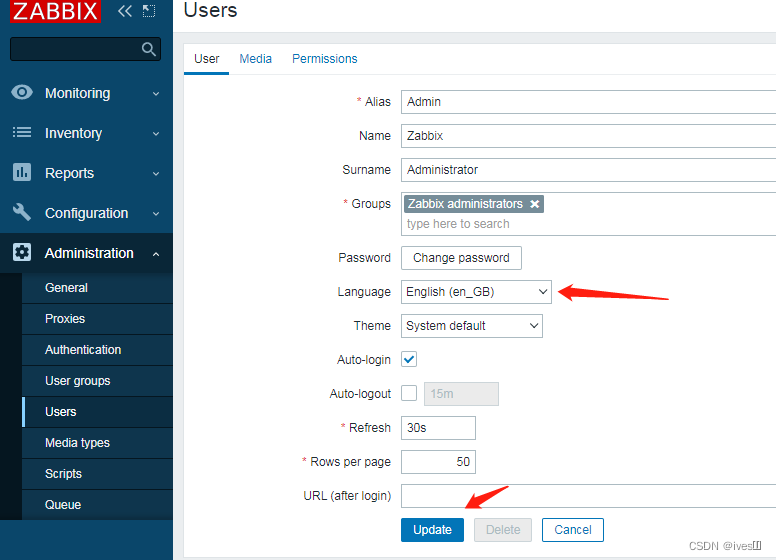Click the Cancel button
Screen dimensions: 776x560
tap(573, 530)
